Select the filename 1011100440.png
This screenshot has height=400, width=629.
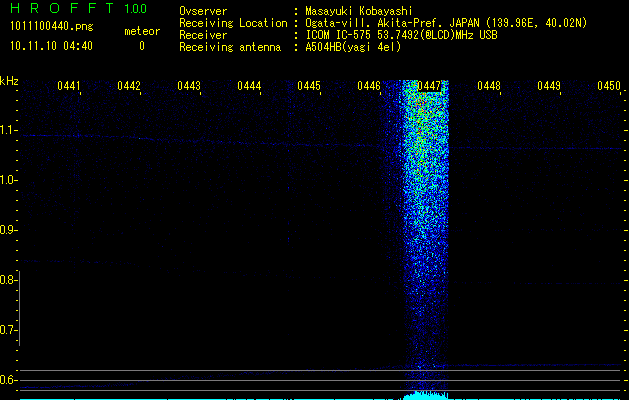(52, 27)
